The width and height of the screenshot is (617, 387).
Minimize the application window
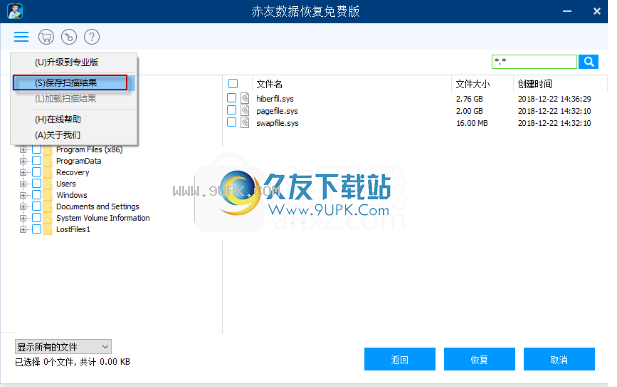point(567,11)
